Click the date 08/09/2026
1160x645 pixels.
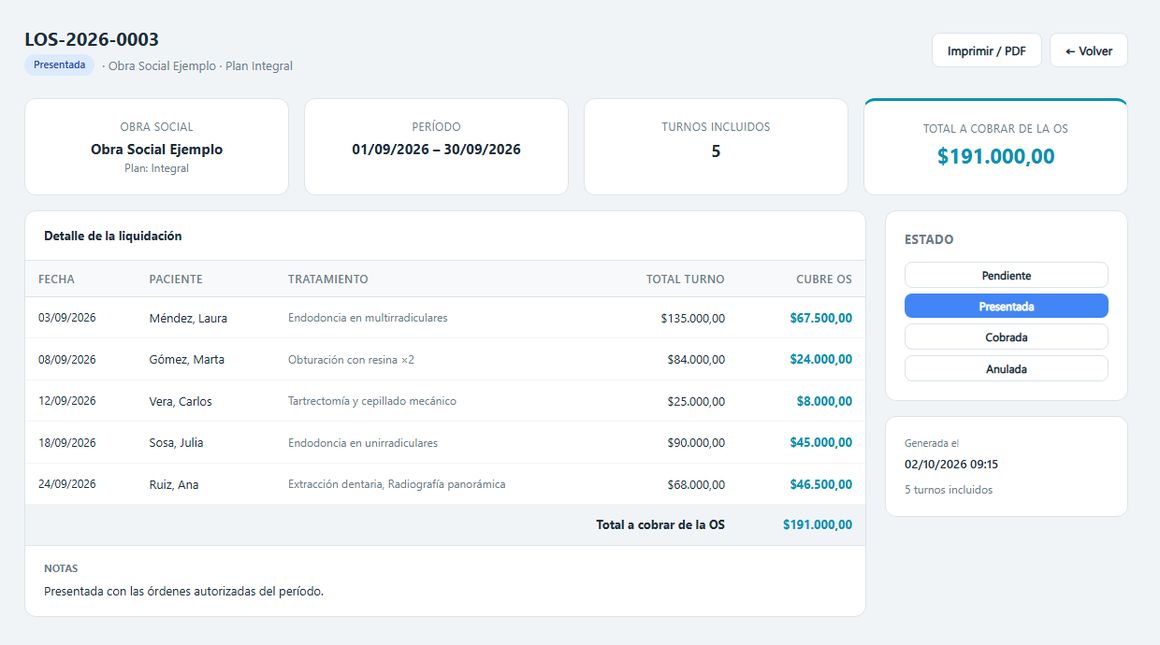coord(67,359)
